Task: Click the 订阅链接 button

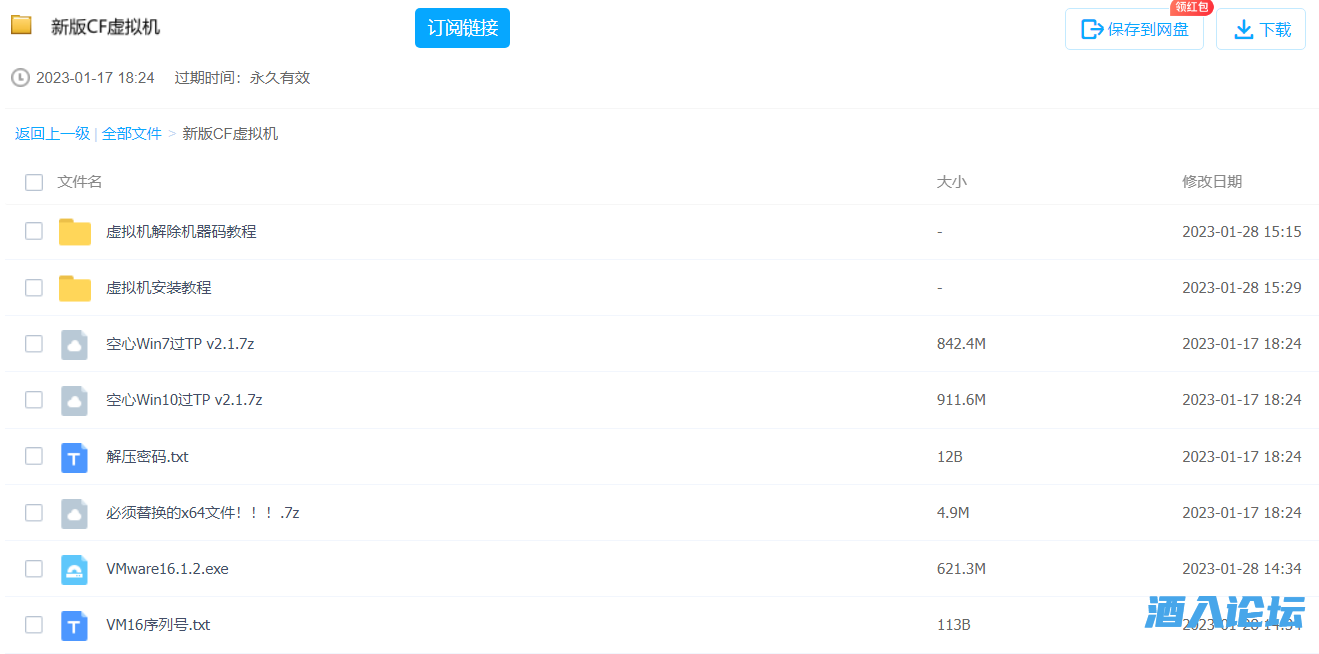Action: (462, 28)
